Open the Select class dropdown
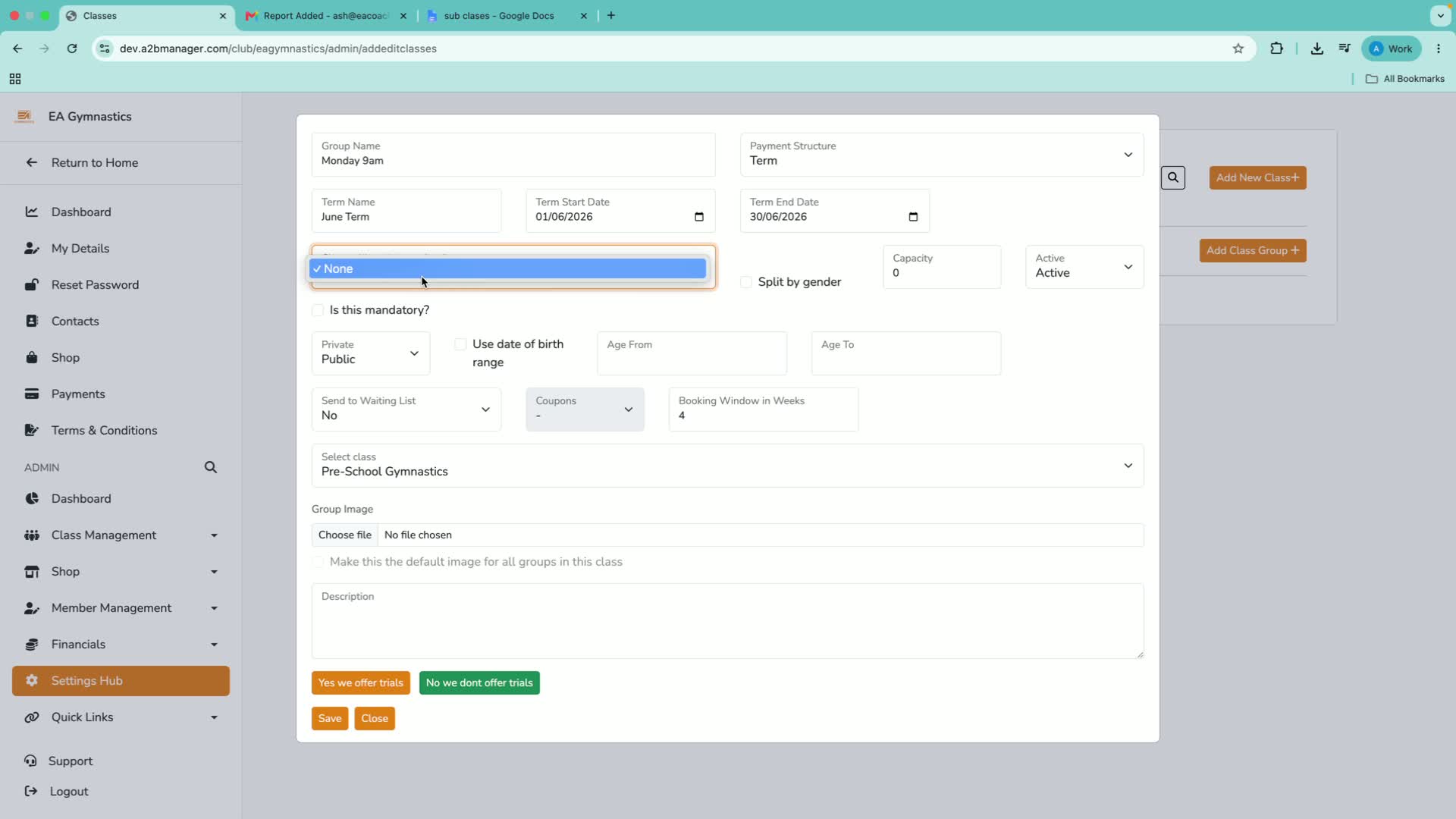 (727, 466)
